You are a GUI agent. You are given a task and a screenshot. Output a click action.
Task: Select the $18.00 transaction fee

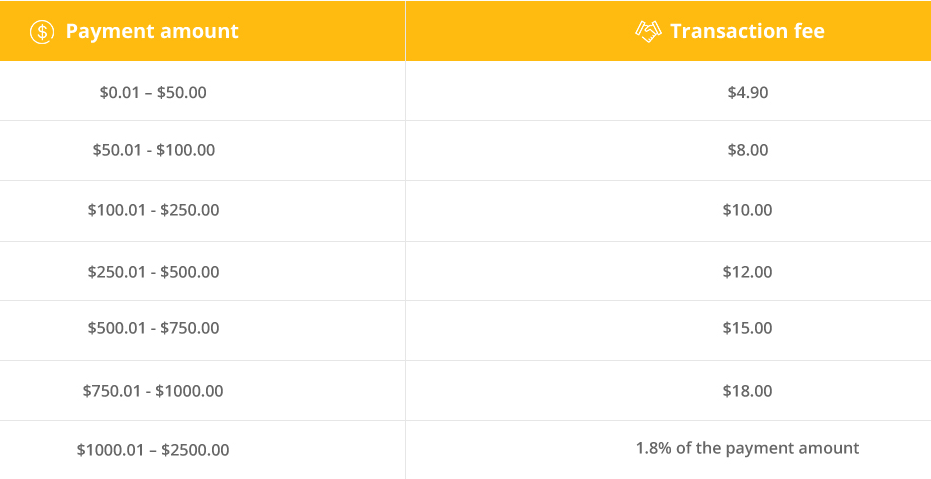tap(747, 391)
